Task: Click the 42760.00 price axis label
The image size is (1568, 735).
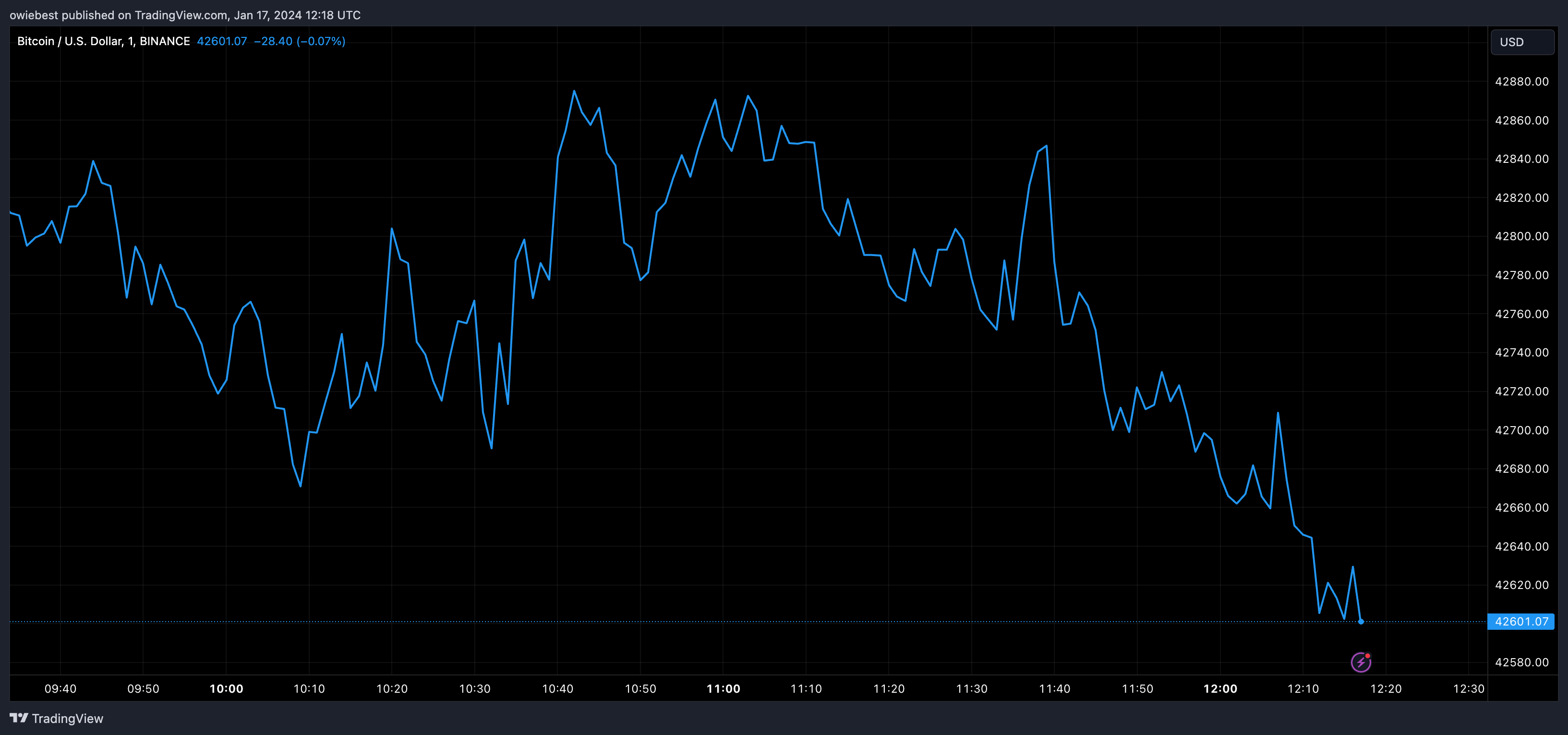Action: pyautogui.click(x=1522, y=314)
